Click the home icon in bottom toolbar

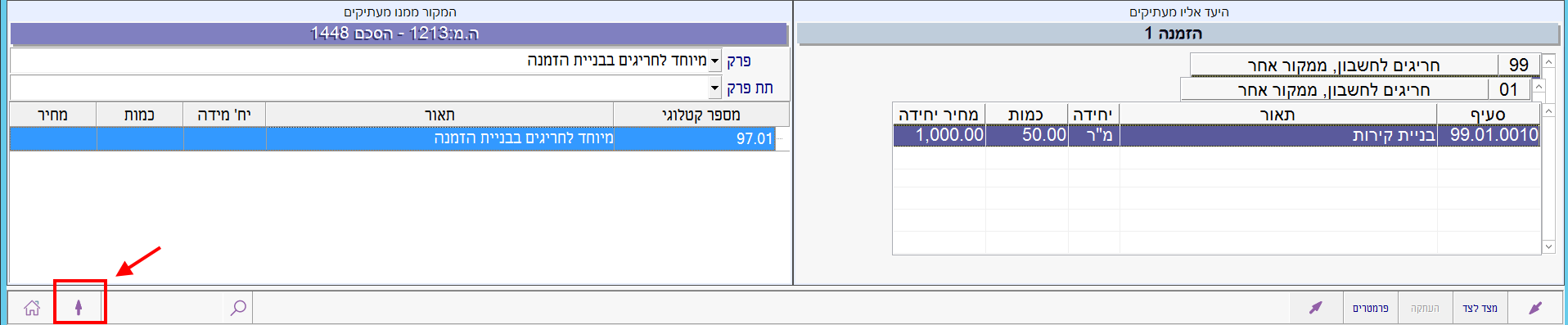(x=32, y=308)
